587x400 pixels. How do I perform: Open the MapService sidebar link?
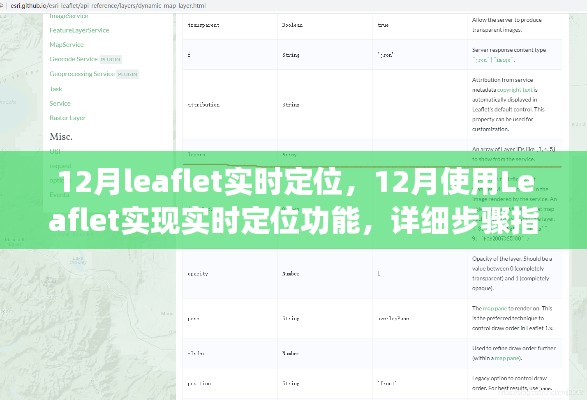click(67, 45)
